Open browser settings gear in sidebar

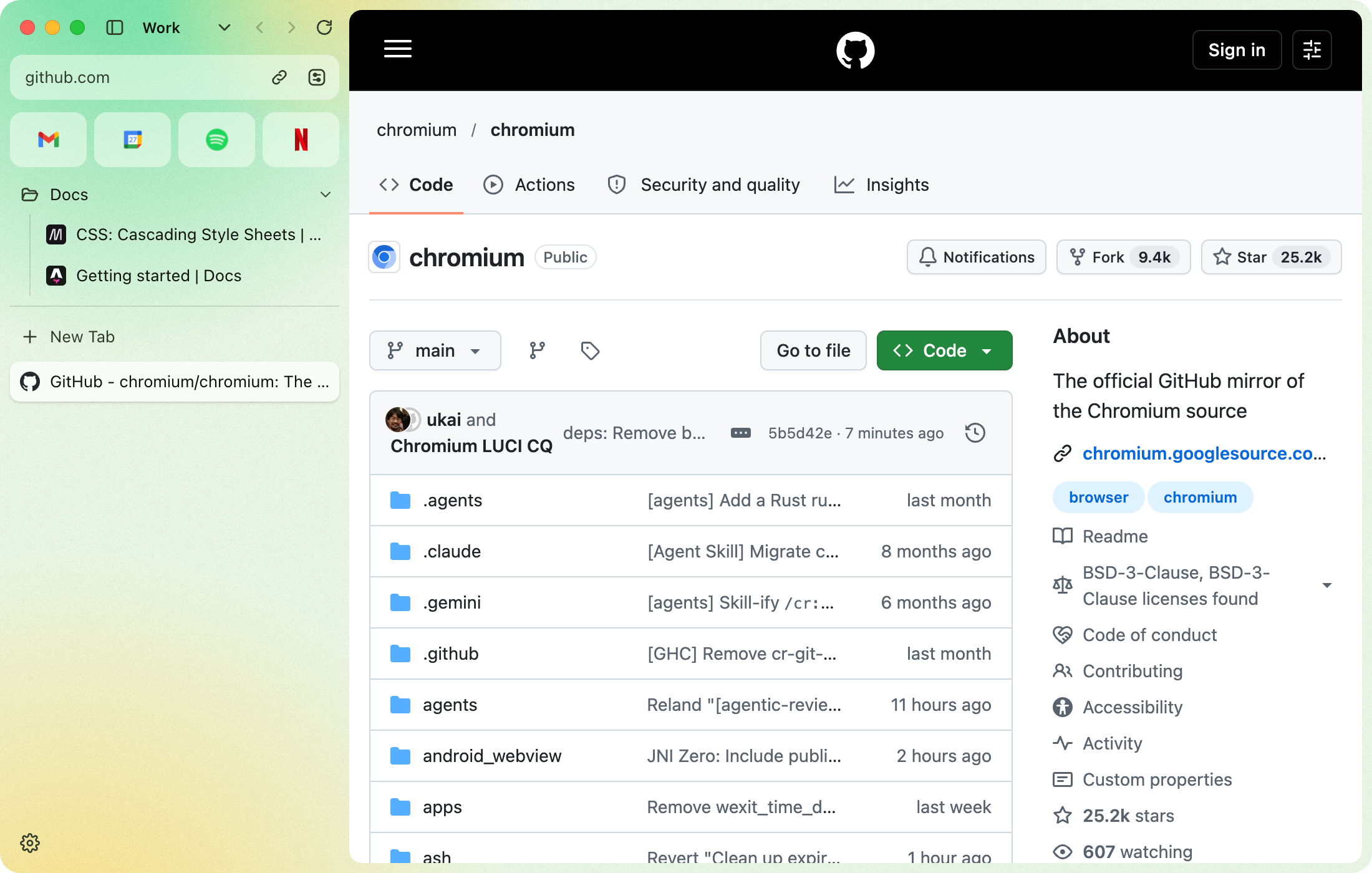coord(30,843)
